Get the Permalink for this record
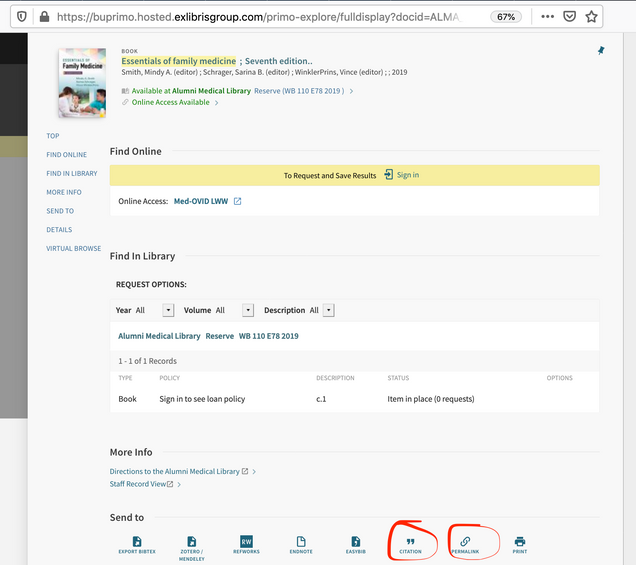The height and width of the screenshot is (565, 636). pyautogui.click(x=465, y=541)
